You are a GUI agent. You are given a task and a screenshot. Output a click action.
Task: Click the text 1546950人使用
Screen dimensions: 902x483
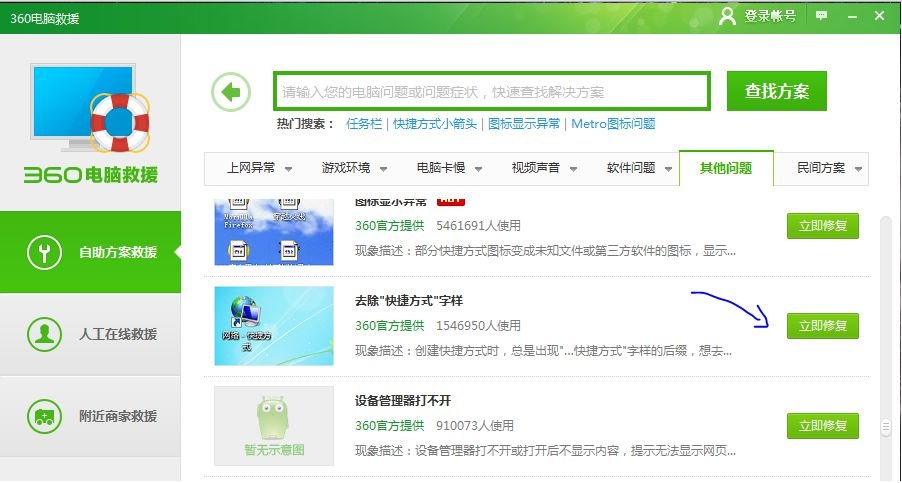click(x=478, y=326)
